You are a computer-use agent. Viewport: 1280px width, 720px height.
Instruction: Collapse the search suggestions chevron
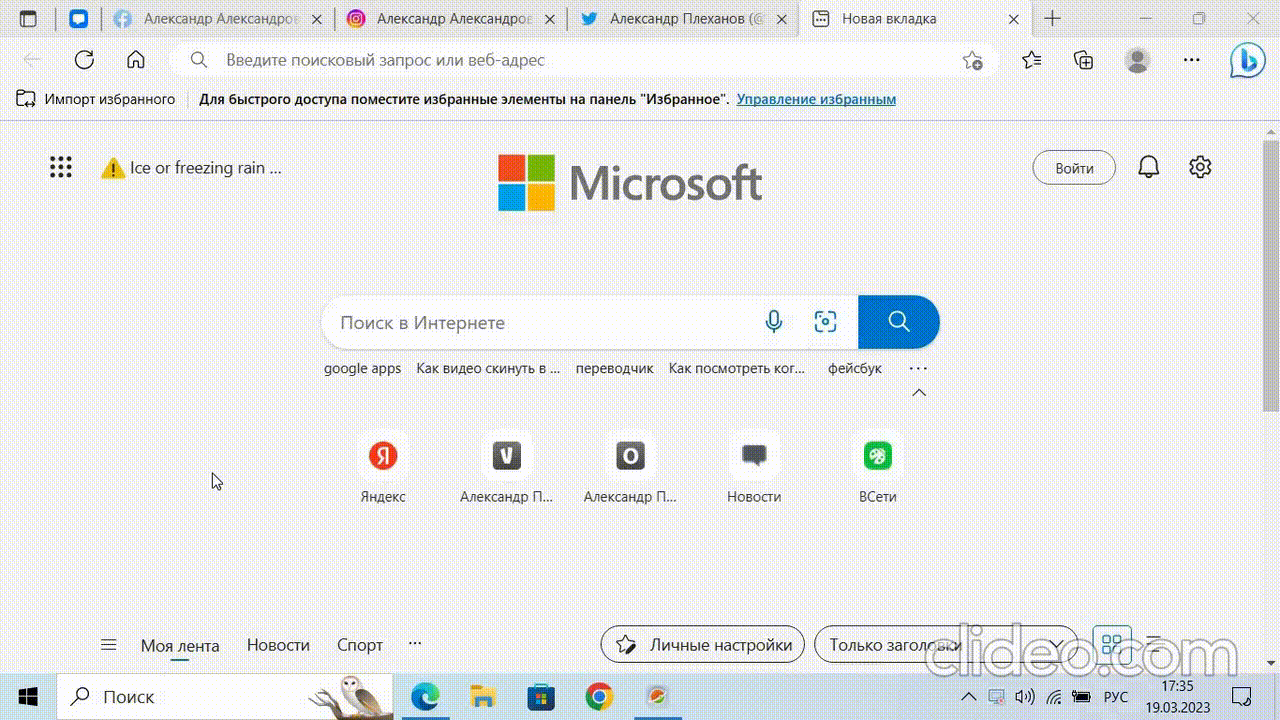pyautogui.click(x=919, y=393)
